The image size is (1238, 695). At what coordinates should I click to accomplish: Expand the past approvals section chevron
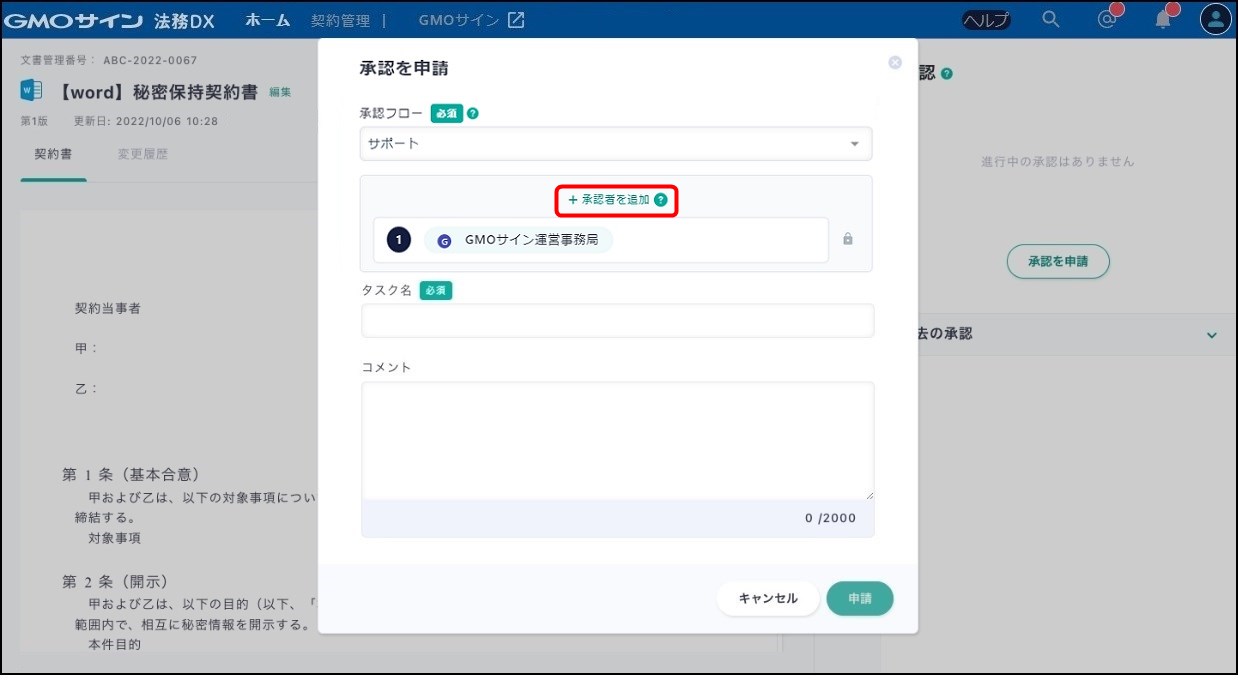pos(1212,335)
